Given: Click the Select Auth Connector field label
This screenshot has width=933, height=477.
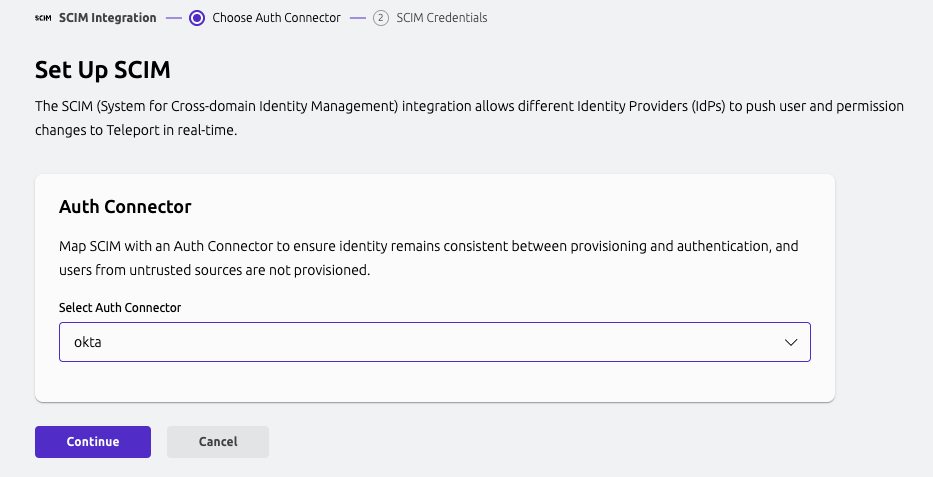Looking at the screenshot, I should point(120,307).
